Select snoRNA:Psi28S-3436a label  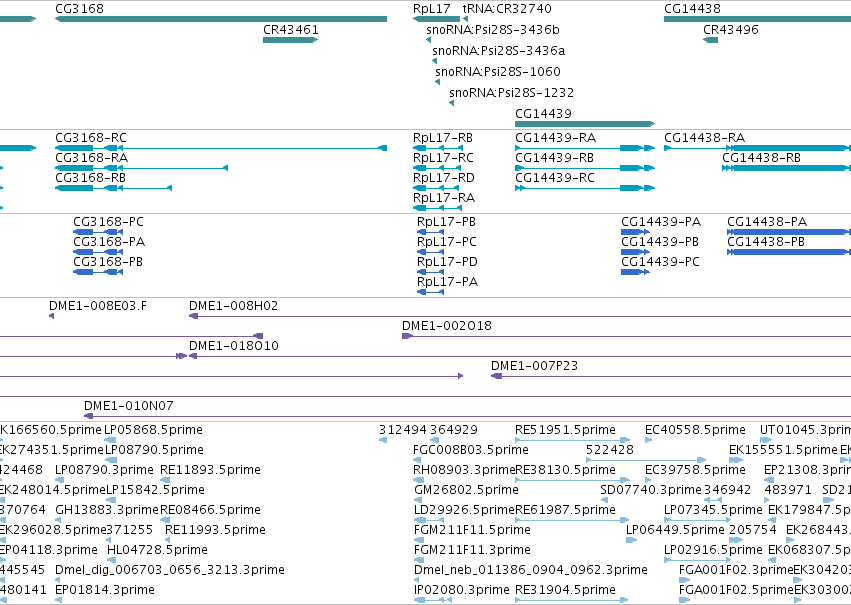pos(498,51)
